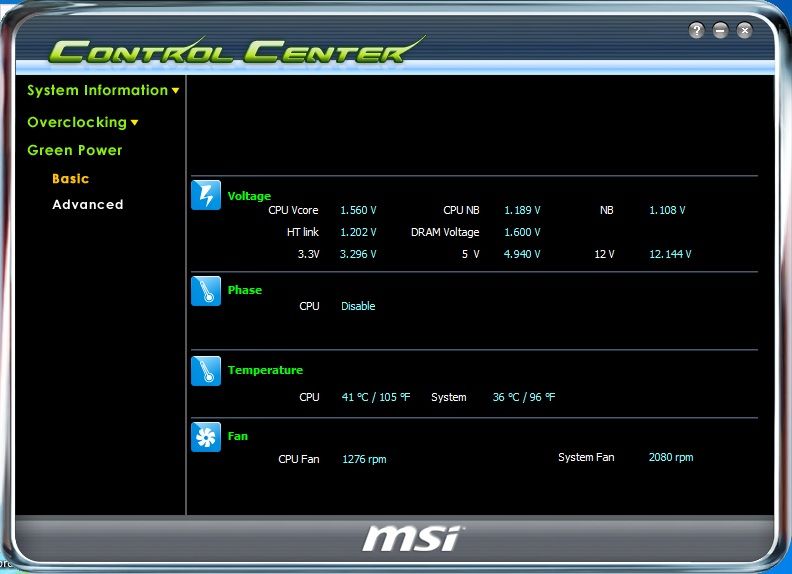This screenshot has height=574, width=792.
Task: Select the CPU NB value 1.189 V
Action: [x=522, y=210]
